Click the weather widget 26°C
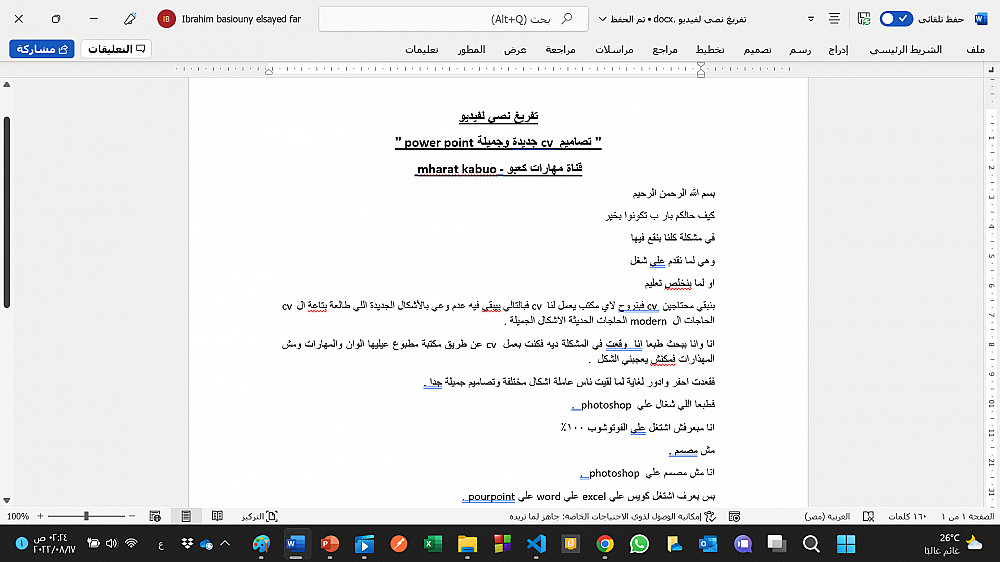The width and height of the screenshot is (1000, 562). tap(953, 544)
